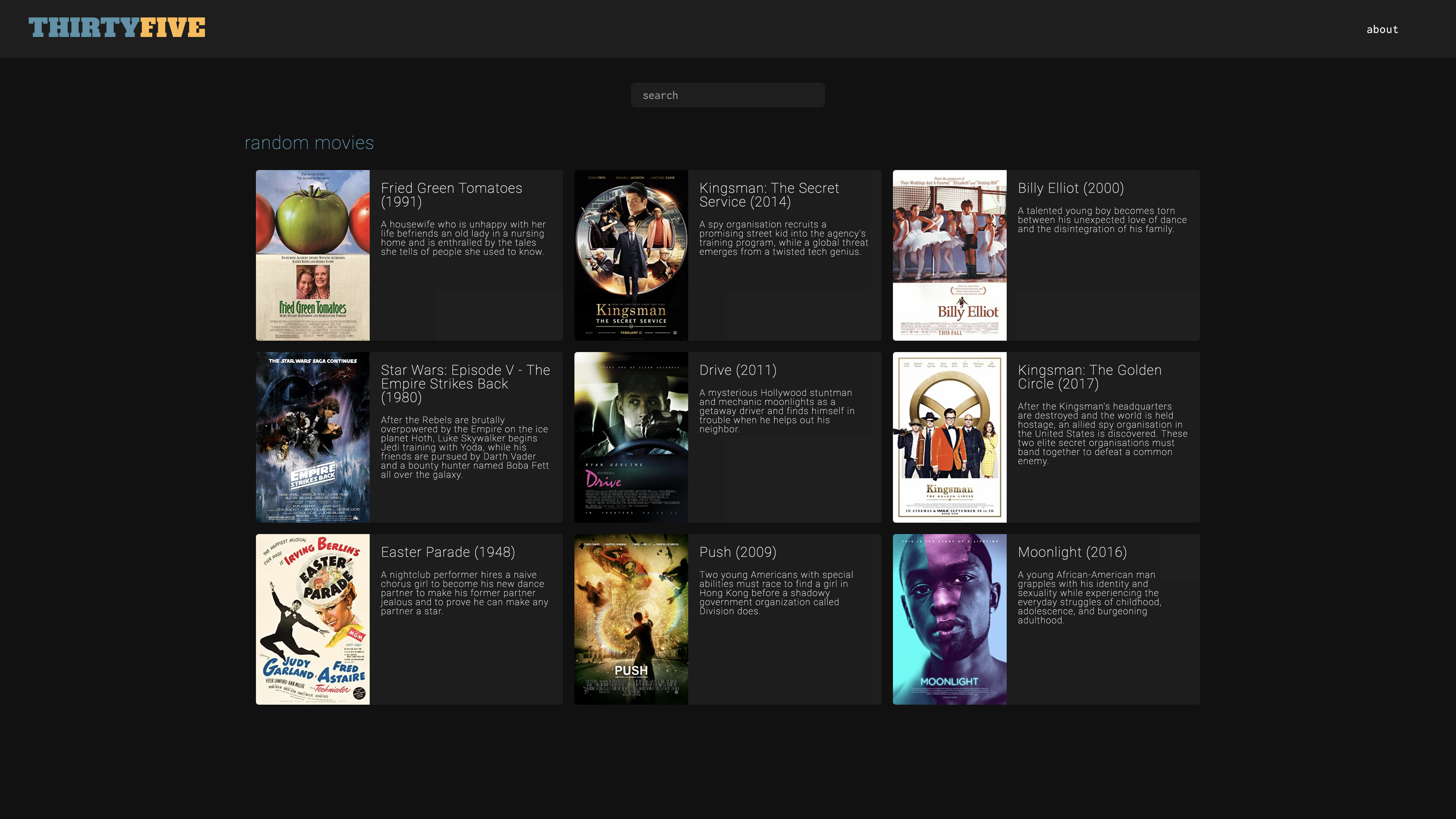Click the Push movie poster
The width and height of the screenshot is (1456, 819).
(631, 619)
